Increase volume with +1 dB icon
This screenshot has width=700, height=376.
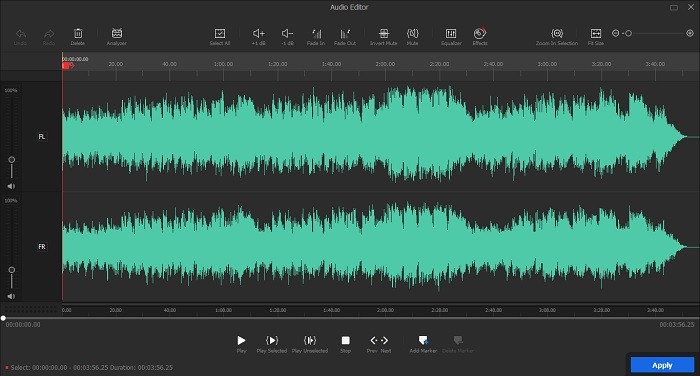click(258, 33)
